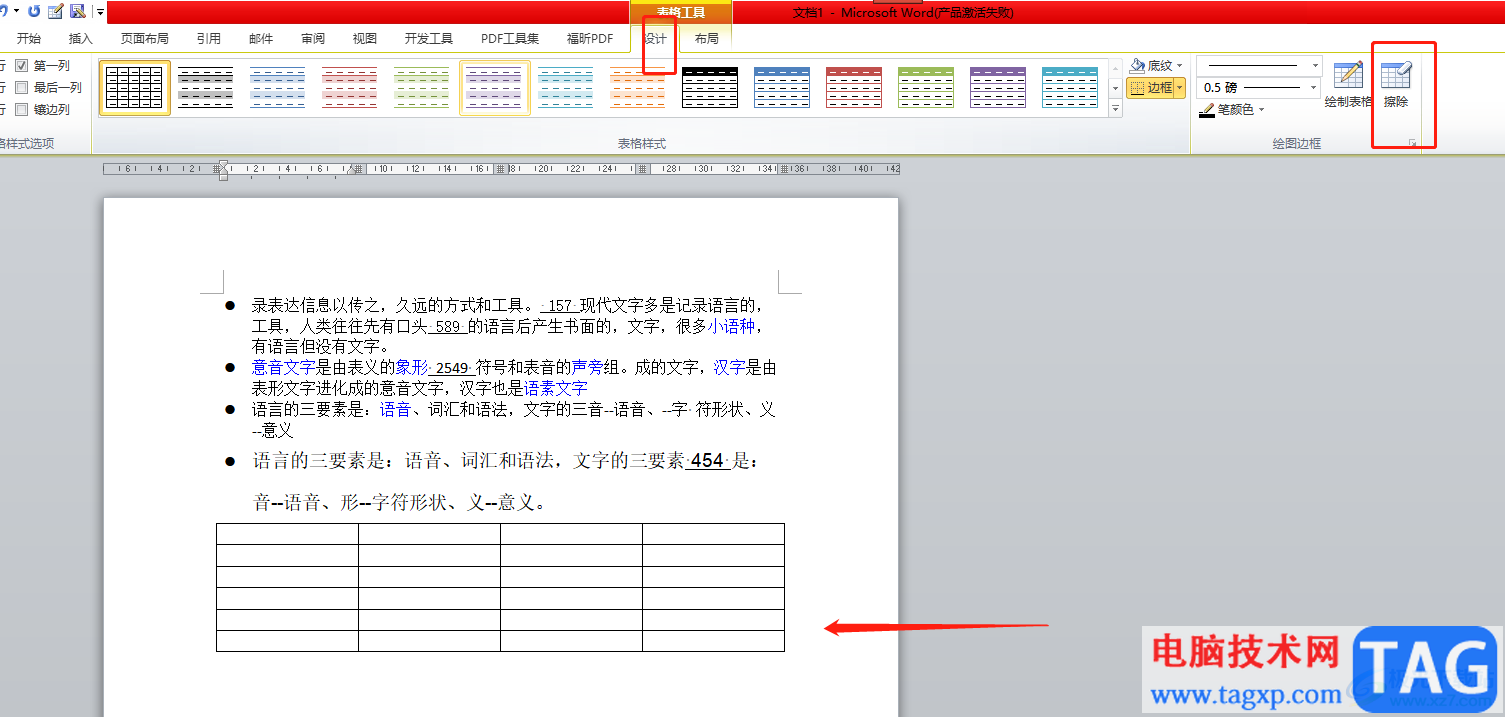Image resolution: width=1505 pixels, height=717 pixels.
Task: Switch to the 插入 (Insert) tab
Action: (81, 39)
